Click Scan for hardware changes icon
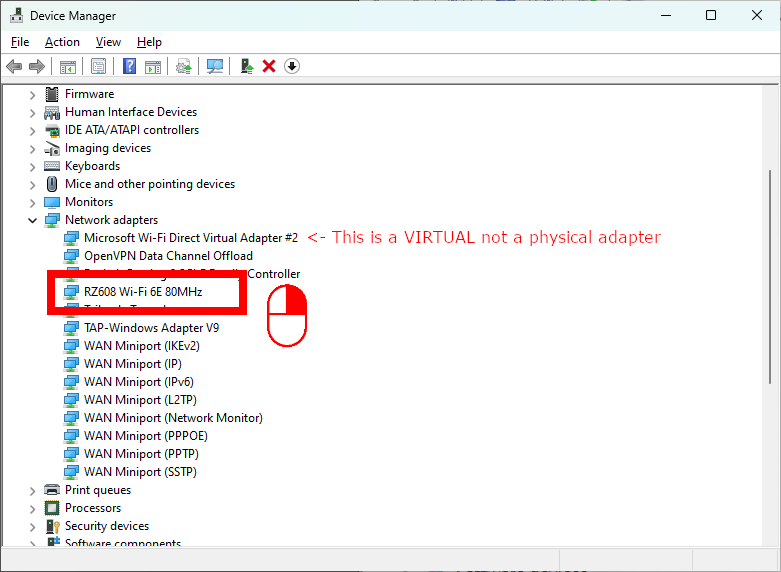Viewport: 781px width, 572px height. [x=214, y=66]
